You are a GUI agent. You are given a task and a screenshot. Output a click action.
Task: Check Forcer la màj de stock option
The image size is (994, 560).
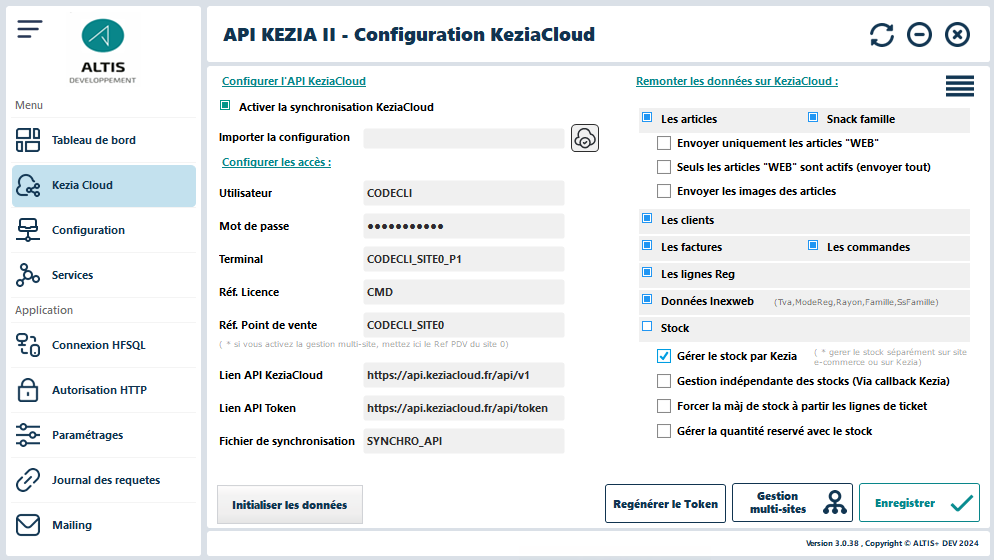pyautogui.click(x=664, y=406)
